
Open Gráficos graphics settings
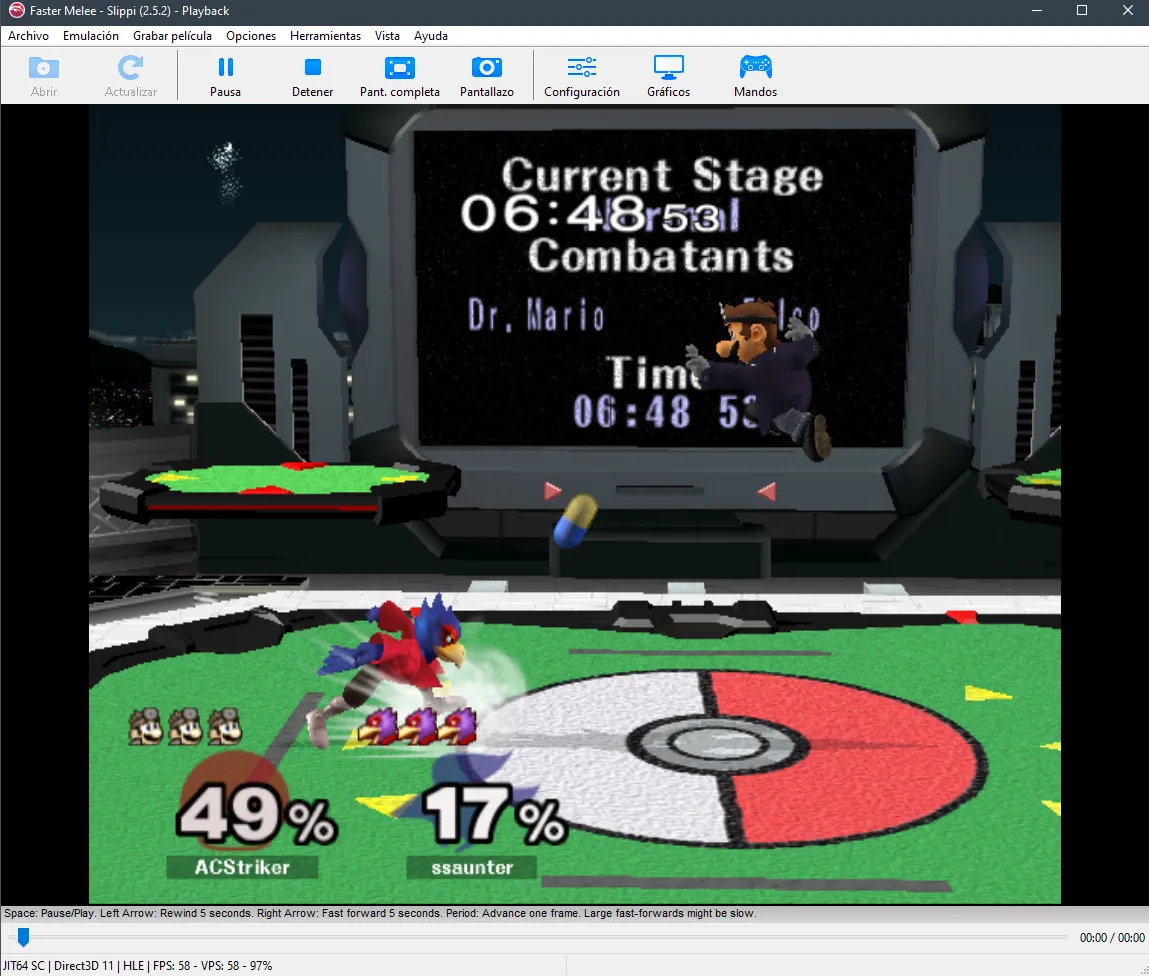pos(668,76)
